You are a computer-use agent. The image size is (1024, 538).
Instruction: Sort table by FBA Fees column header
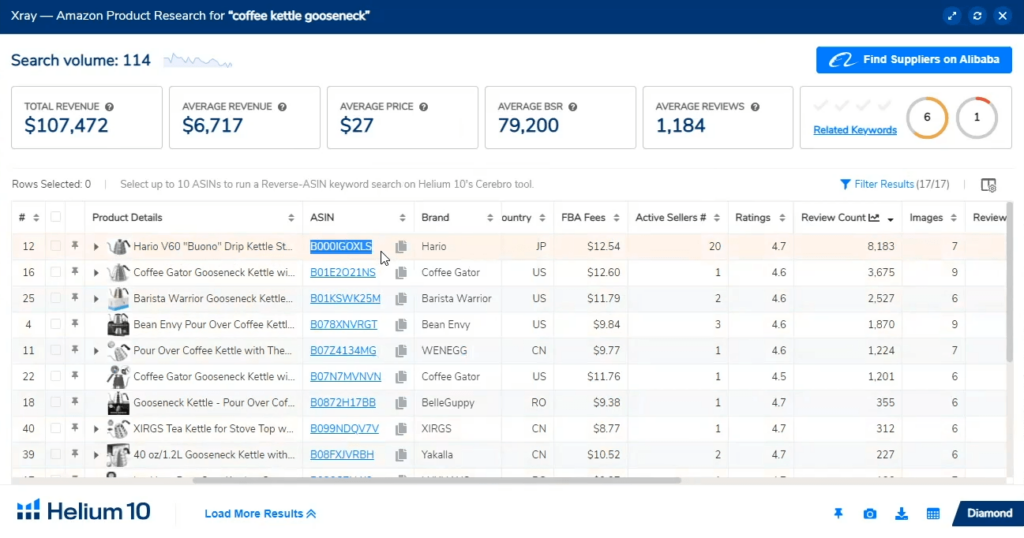coord(616,218)
